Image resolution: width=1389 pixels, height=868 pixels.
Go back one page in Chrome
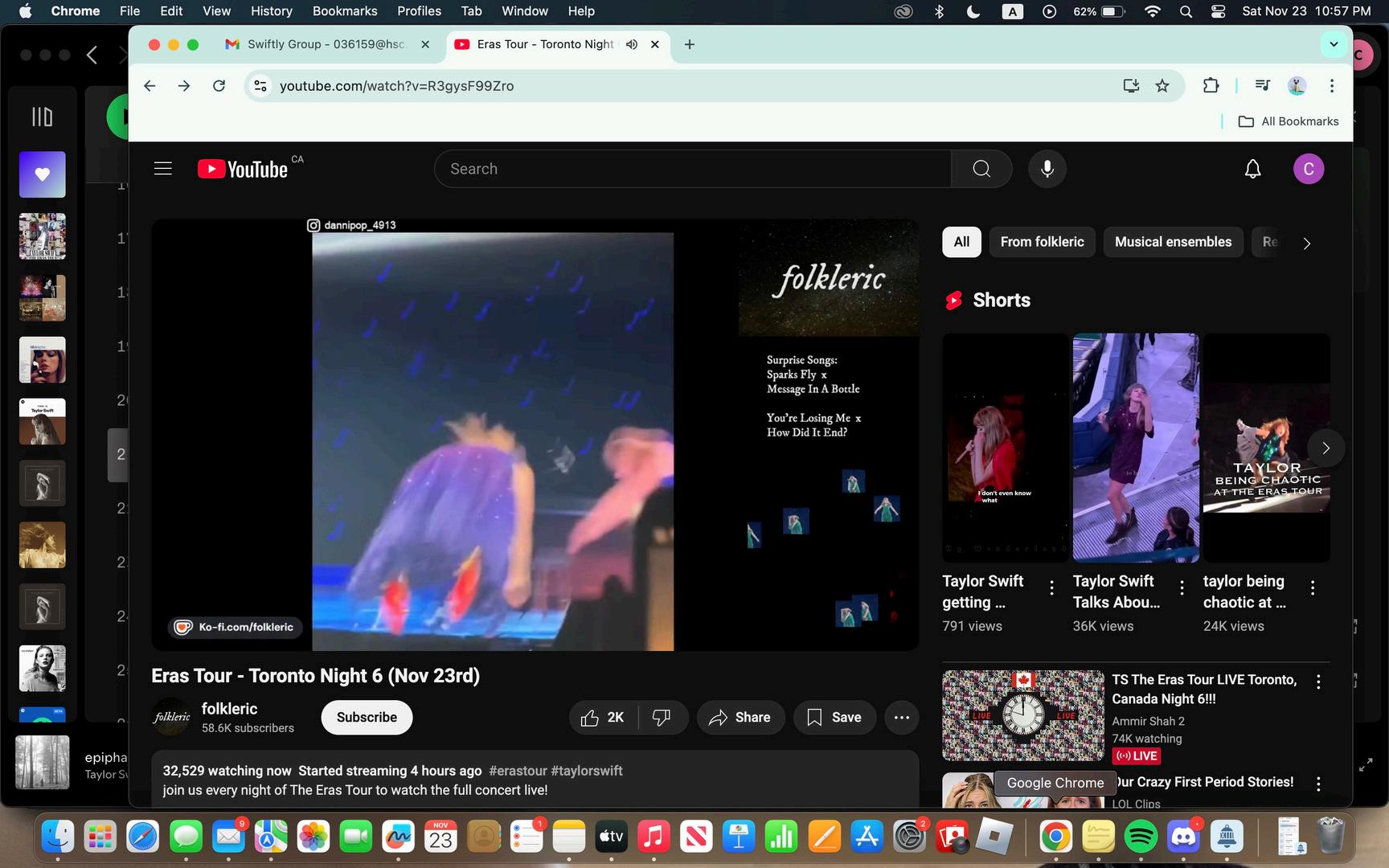(150, 86)
